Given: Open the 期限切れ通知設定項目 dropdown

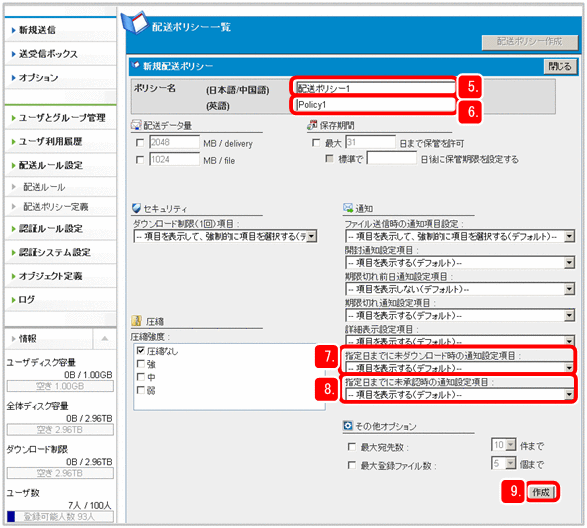Looking at the screenshot, I should pyautogui.click(x=460, y=316).
